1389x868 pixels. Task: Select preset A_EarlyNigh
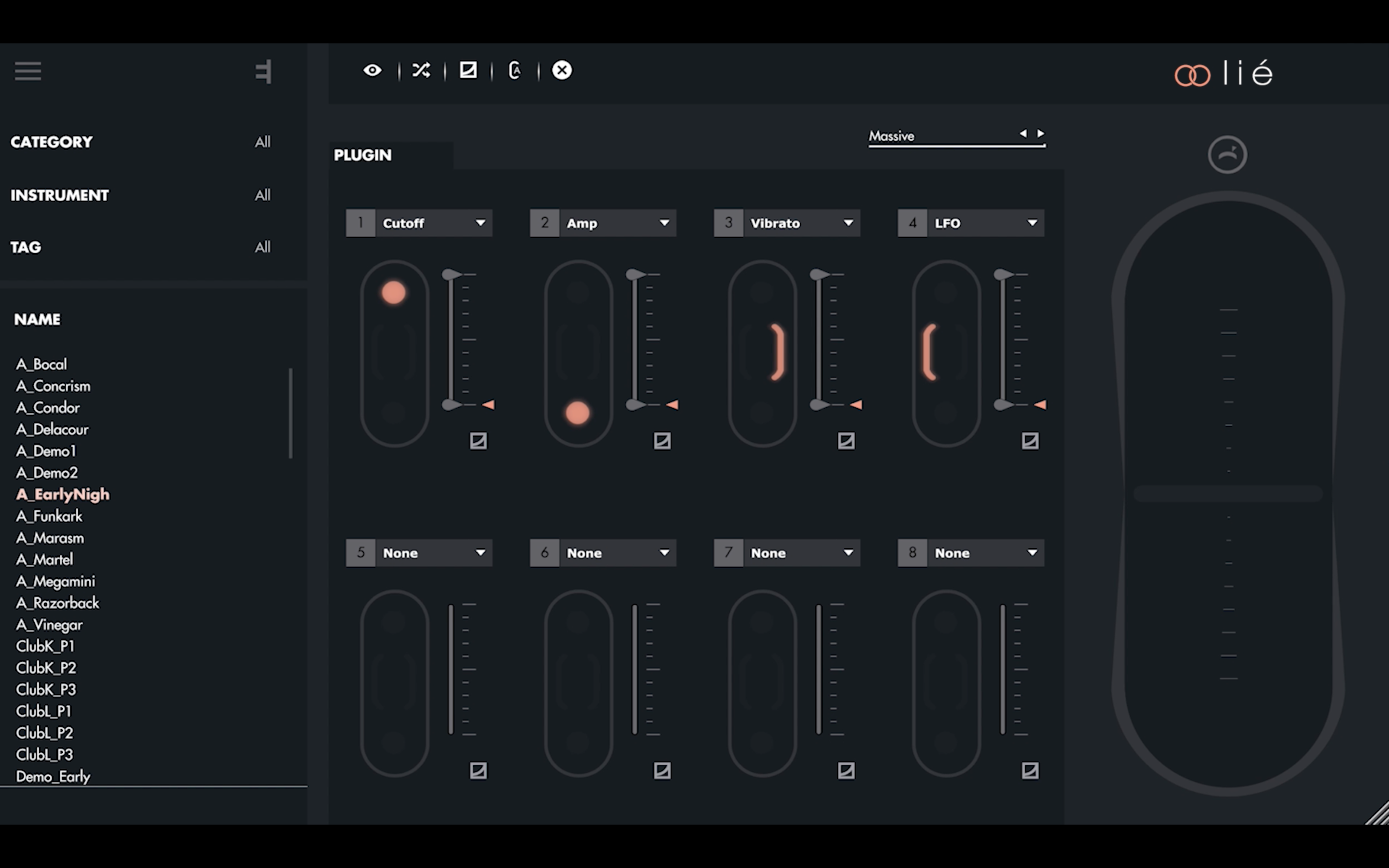(x=63, y=494)
